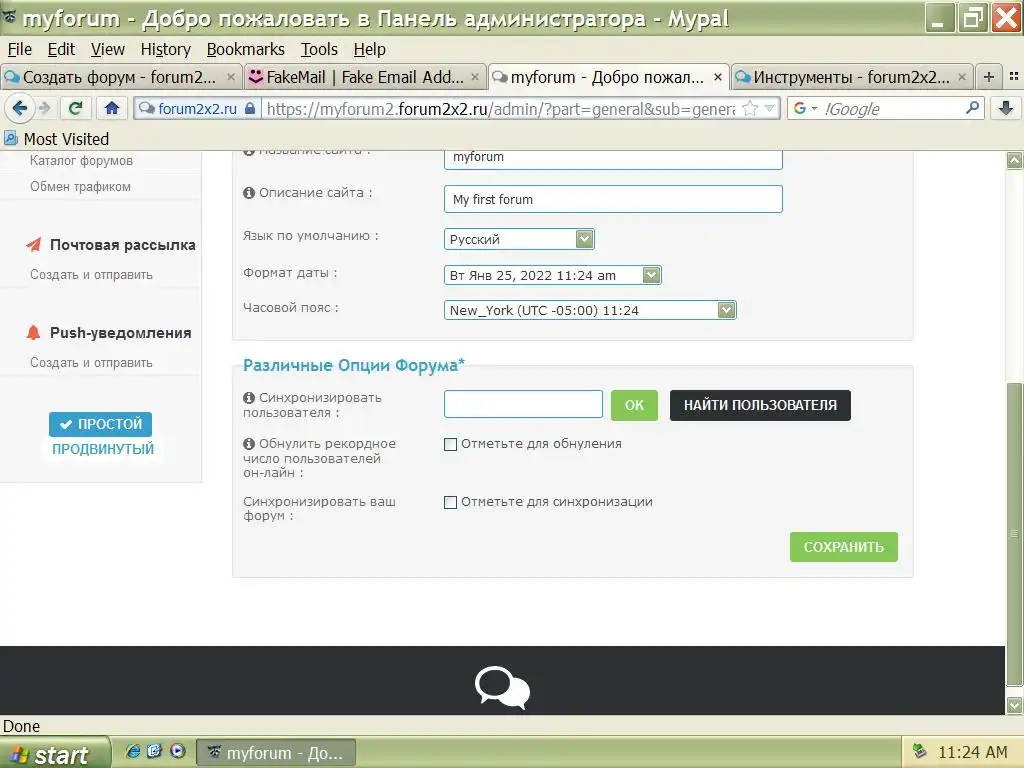Click the bell Push-уведомления icon
The height and width of the screenshot is (768, 1024).
tap(33, 332)
